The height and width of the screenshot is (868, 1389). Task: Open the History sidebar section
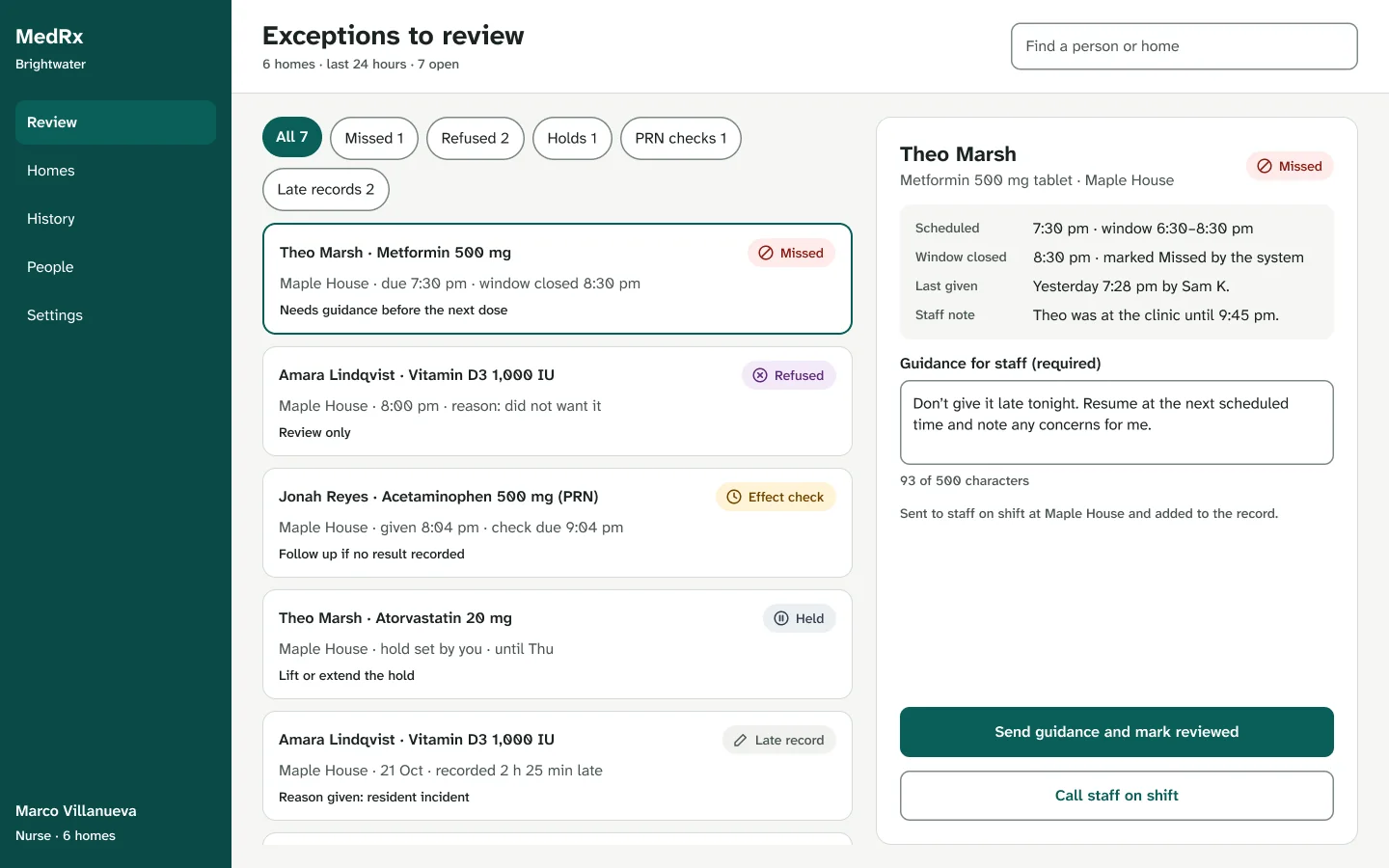(x=116, y=219)
